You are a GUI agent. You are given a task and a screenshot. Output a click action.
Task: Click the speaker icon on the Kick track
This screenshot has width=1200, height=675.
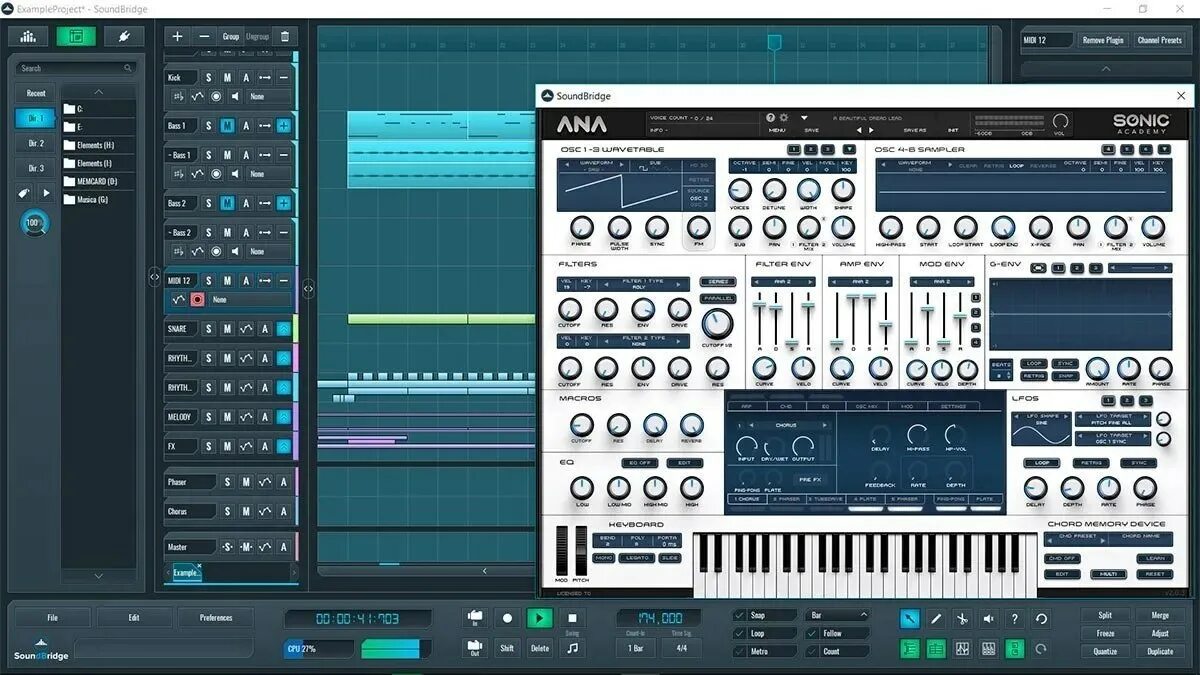coord(236,96)
